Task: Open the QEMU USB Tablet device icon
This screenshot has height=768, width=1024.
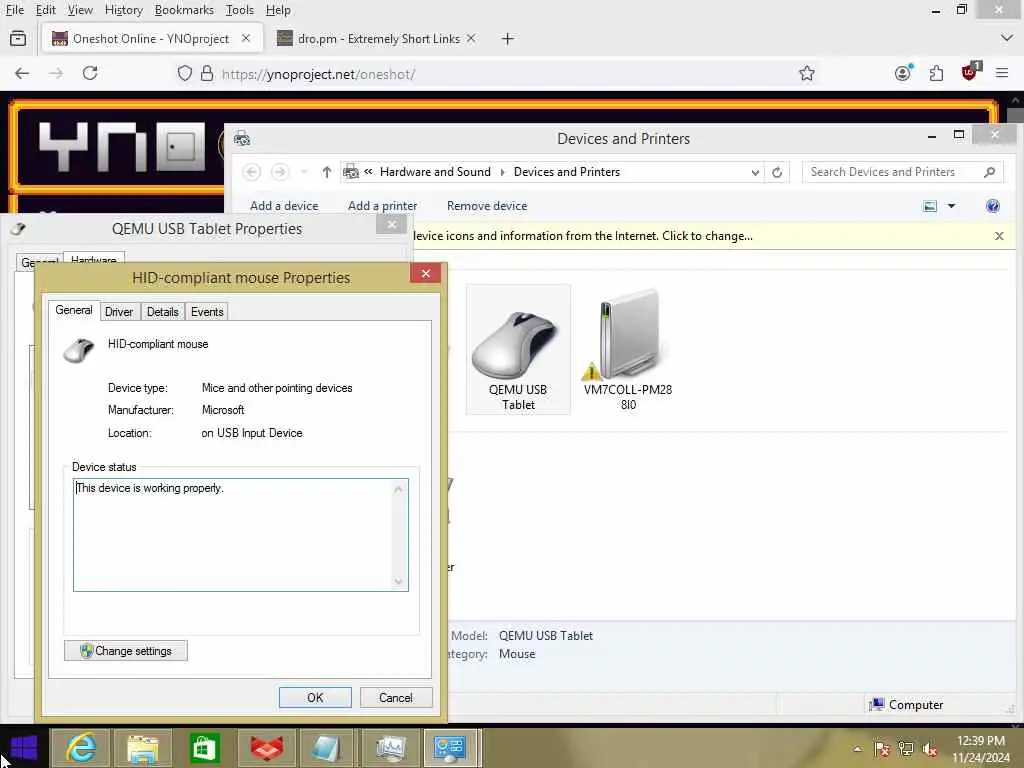Action: 518,349
